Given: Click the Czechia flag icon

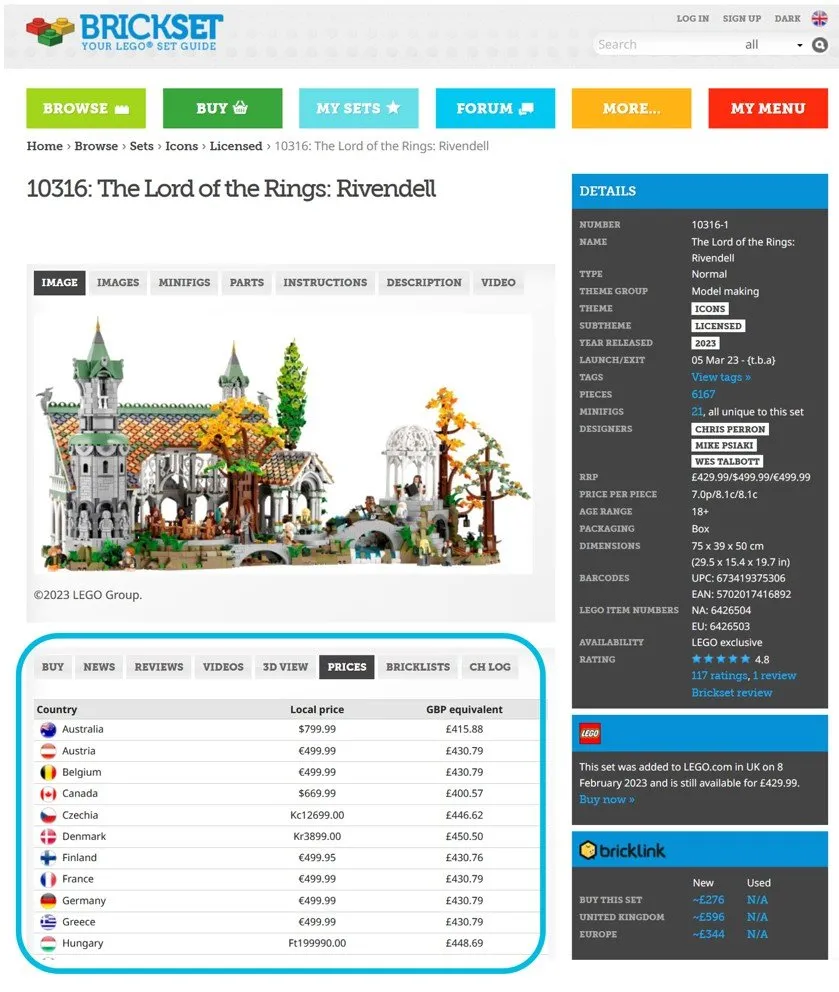Looking at the screenshot, I should [x=48, y=815].
